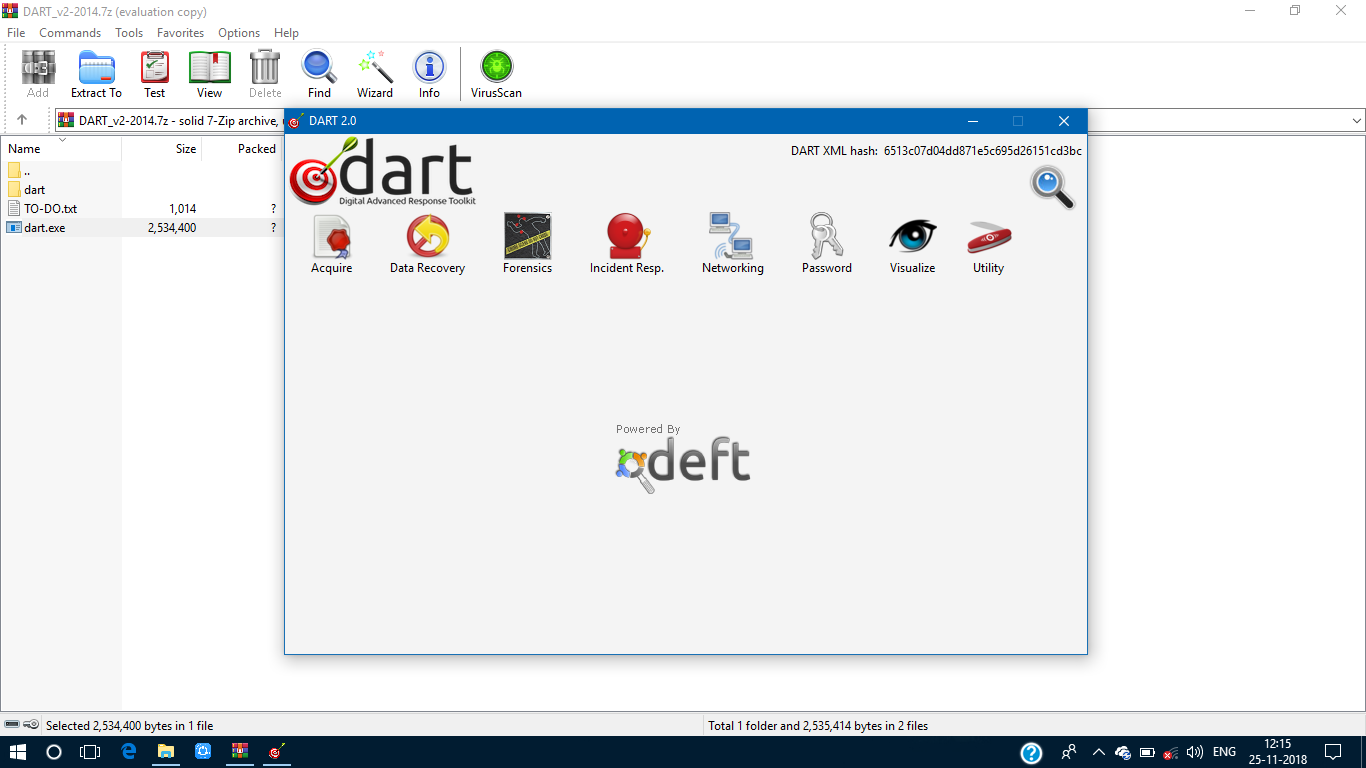Run VirusScan on the archive
The height and width of the screenshot is (768, 1366).
[x=496, y=75]
